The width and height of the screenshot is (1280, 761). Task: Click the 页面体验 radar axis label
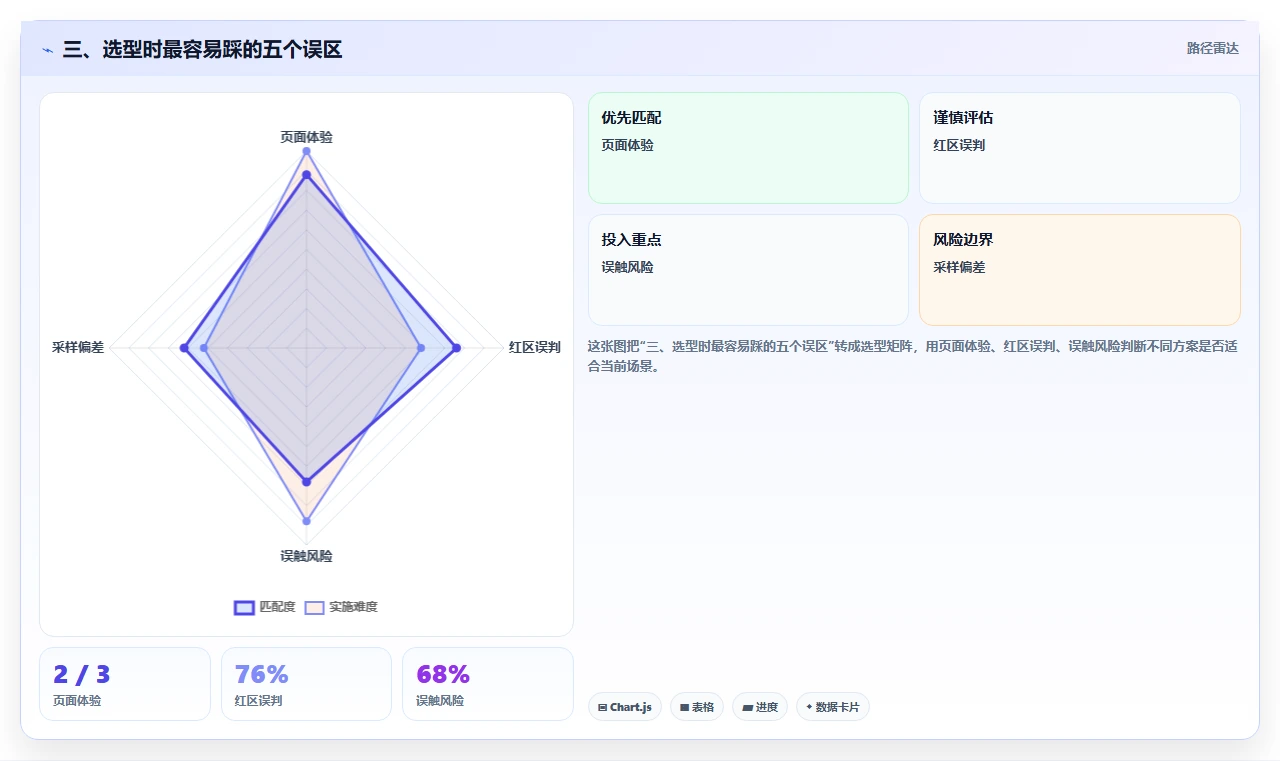(306, 137)
